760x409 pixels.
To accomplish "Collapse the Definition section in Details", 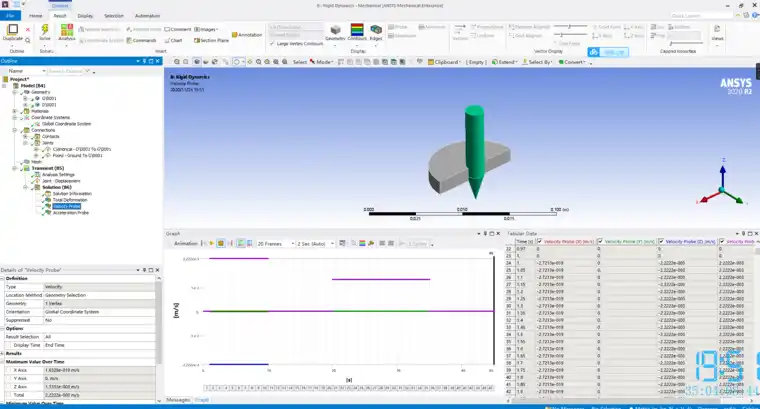I will (2, 279).
